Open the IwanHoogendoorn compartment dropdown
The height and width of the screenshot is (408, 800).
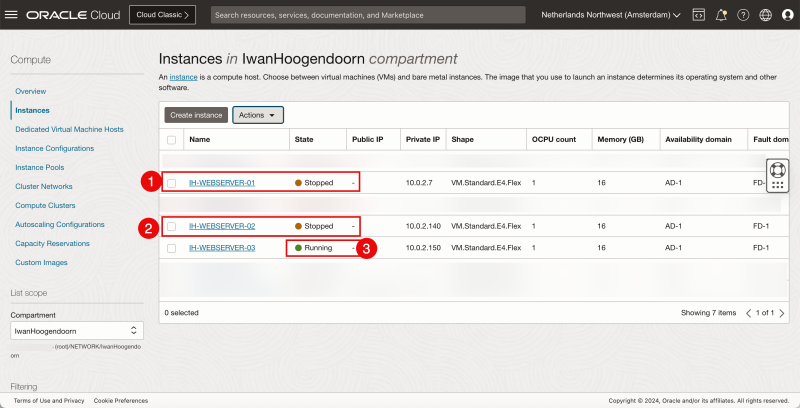point(76,330)
